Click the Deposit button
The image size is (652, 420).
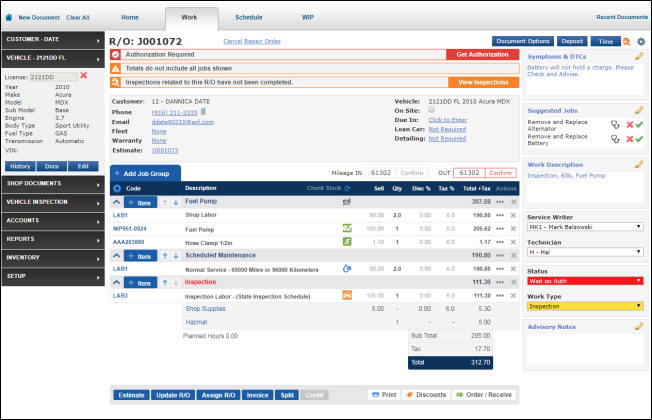click(x=572, y=41)
